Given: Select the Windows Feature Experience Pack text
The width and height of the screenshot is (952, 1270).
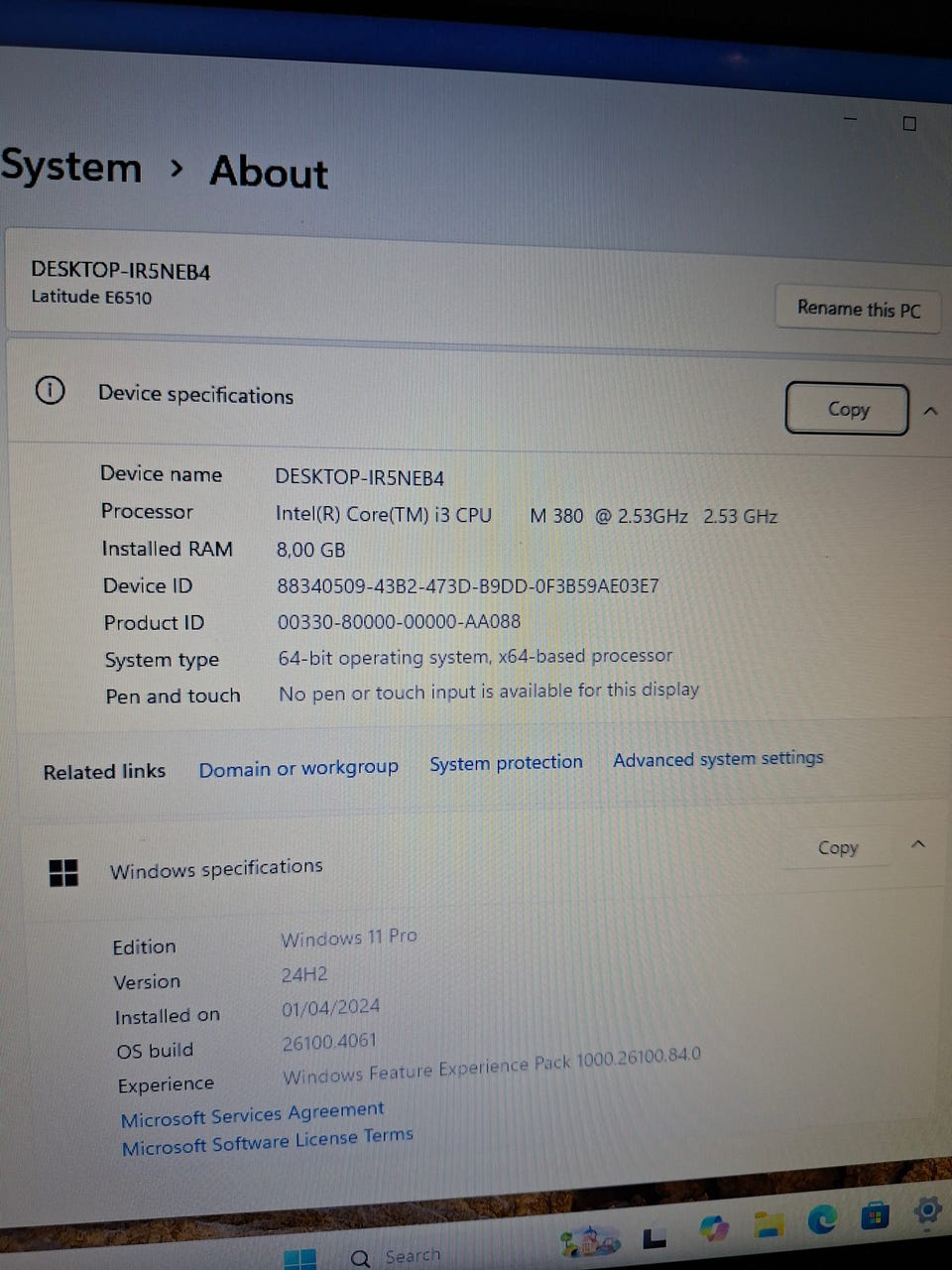Looking at the screenshot, I should 492,1066.
